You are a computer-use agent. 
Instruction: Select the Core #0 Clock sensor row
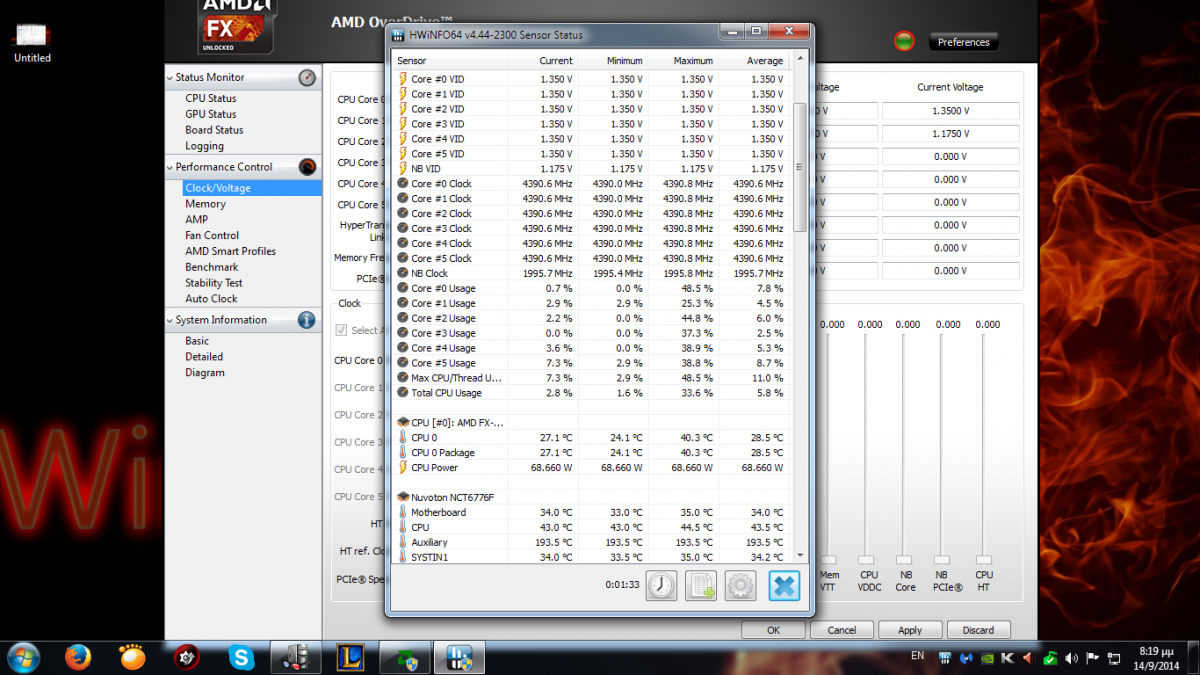click(x=591, y=184)
